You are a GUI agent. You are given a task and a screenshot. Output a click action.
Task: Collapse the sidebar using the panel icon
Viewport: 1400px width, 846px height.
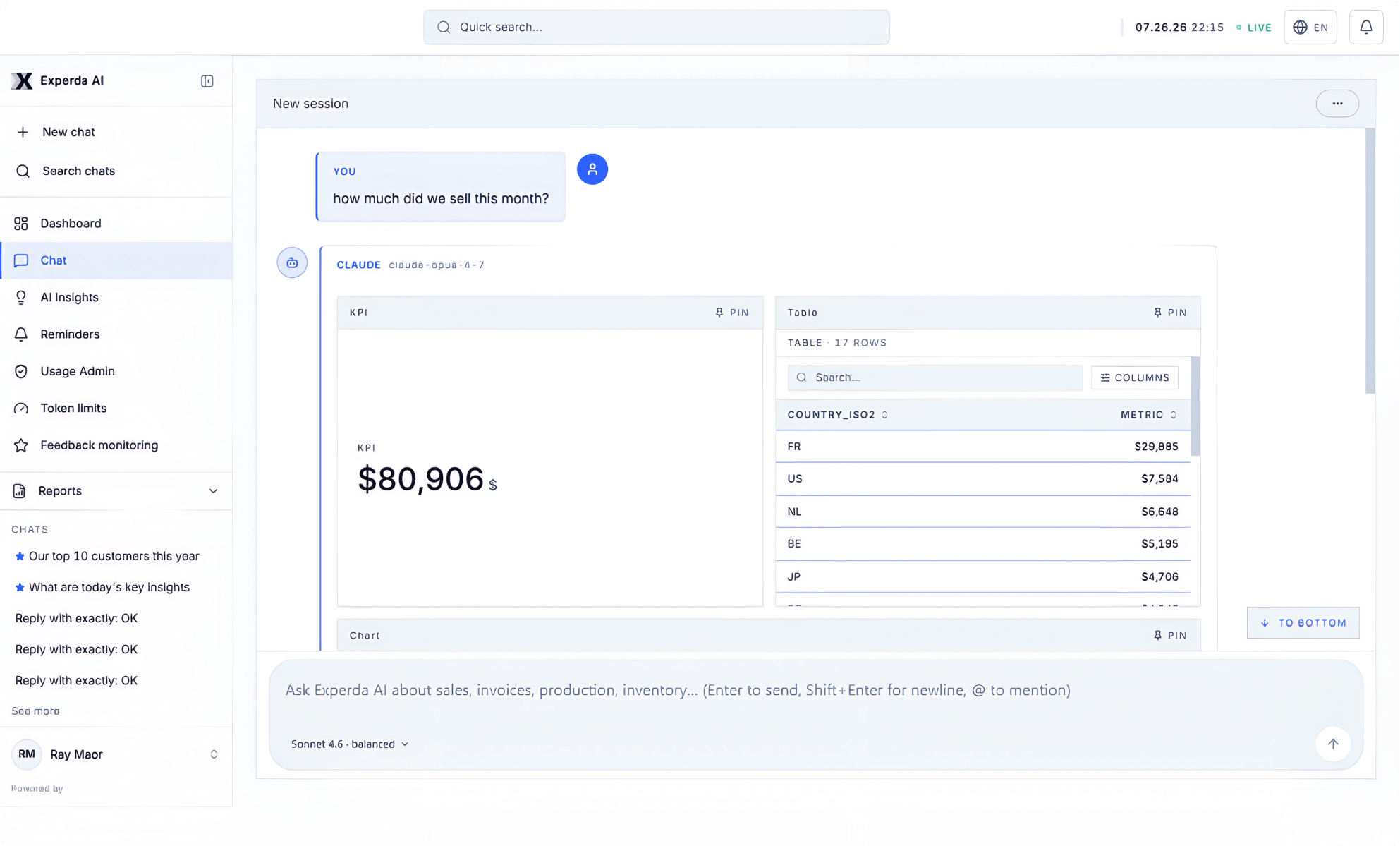(207, 81)
